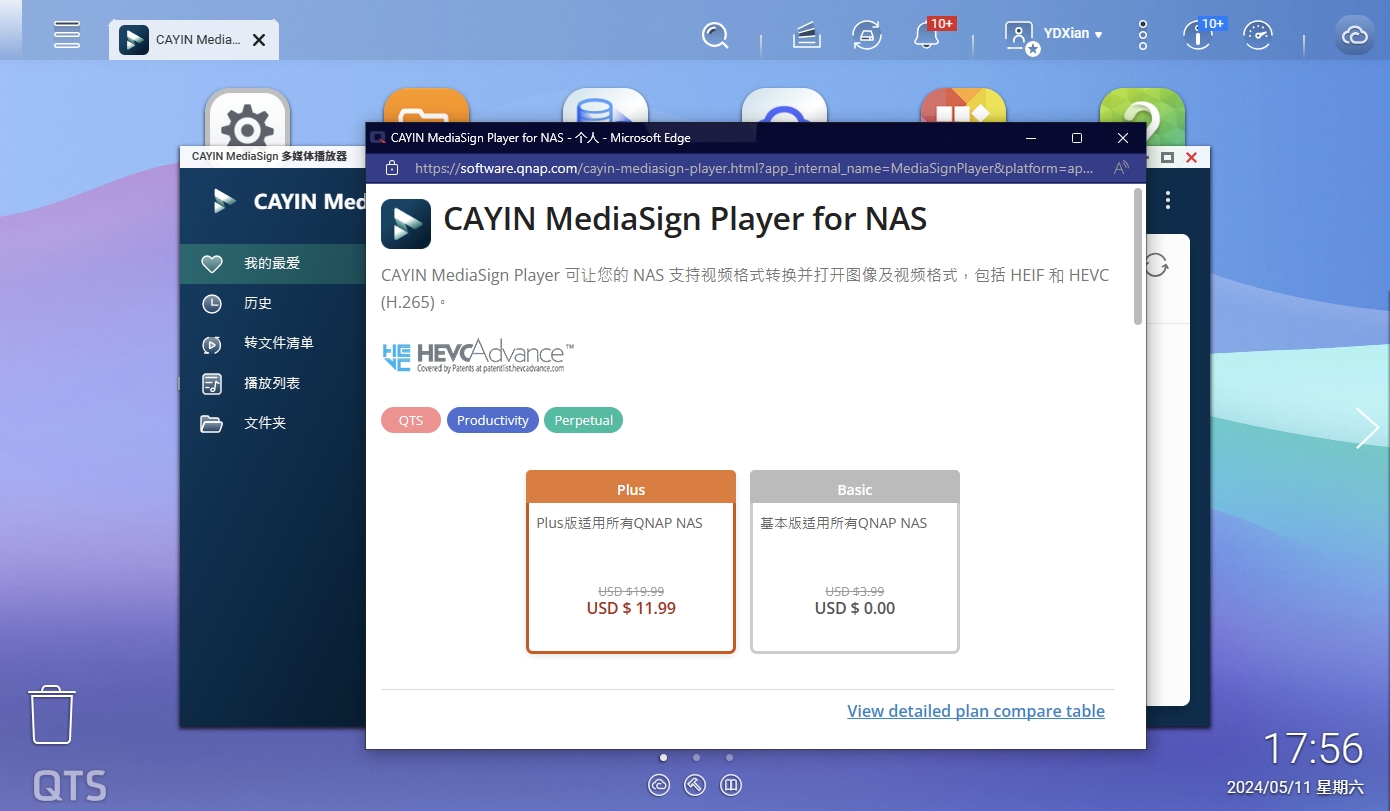
Task: Click the HEVC Advance logo image
Action: [478, 356]
